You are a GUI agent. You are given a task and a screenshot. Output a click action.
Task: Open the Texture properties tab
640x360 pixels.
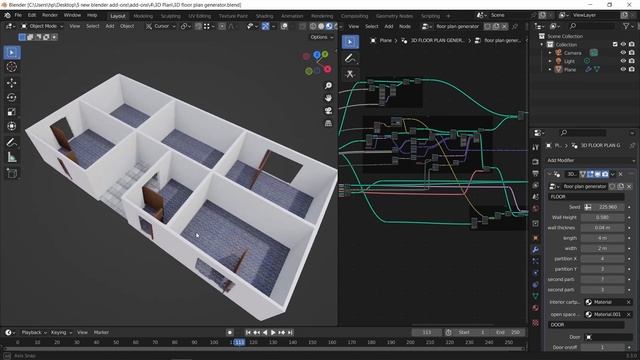(536, 323)
